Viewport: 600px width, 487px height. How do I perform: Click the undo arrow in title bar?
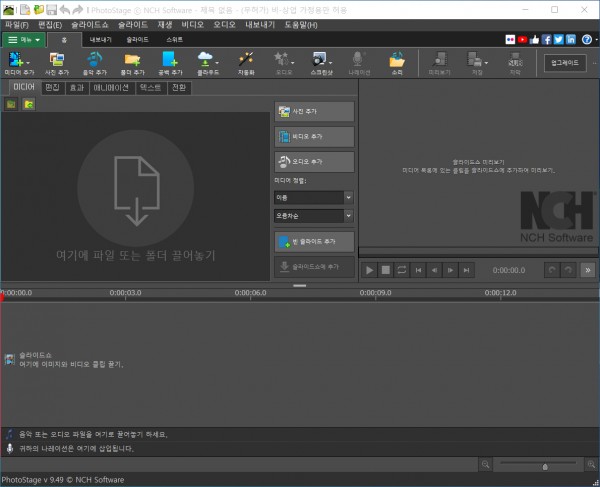[64, 10]
